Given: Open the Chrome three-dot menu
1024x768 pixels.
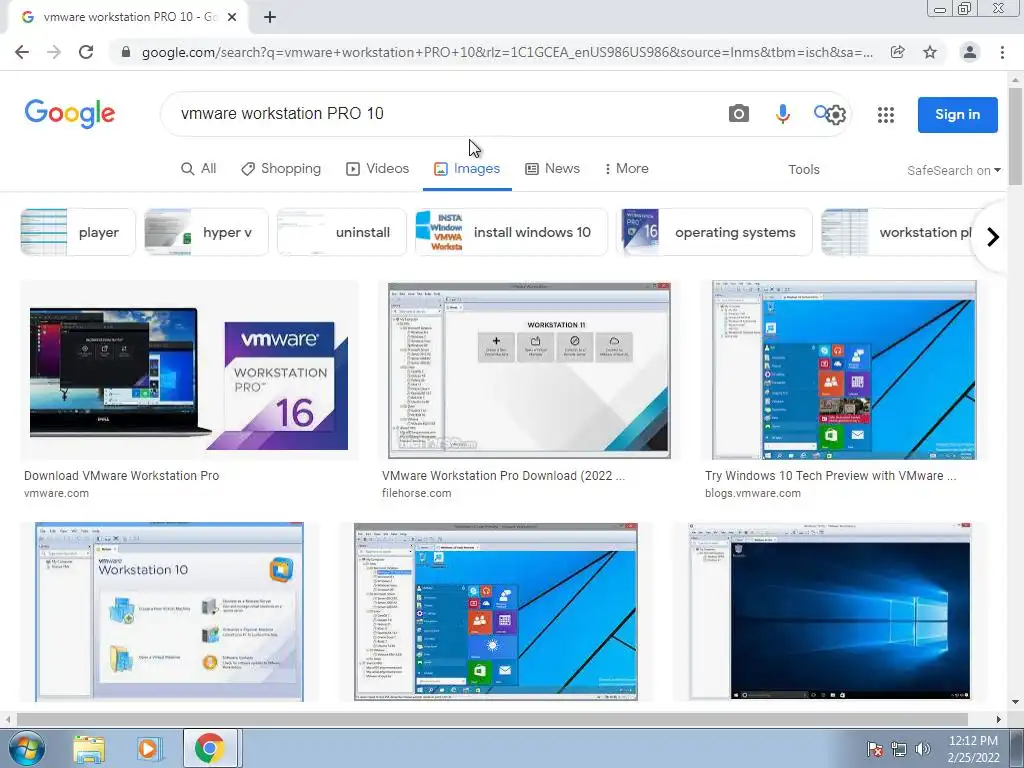Looking at the screenshot, I should pos(1002,52).
